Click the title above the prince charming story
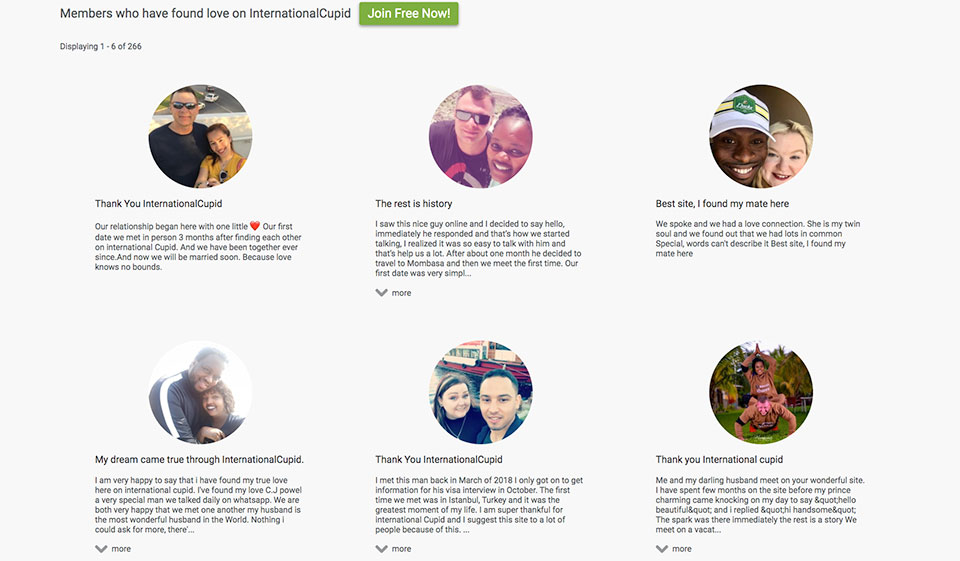The image size is (960, 561). click(719, 460)
